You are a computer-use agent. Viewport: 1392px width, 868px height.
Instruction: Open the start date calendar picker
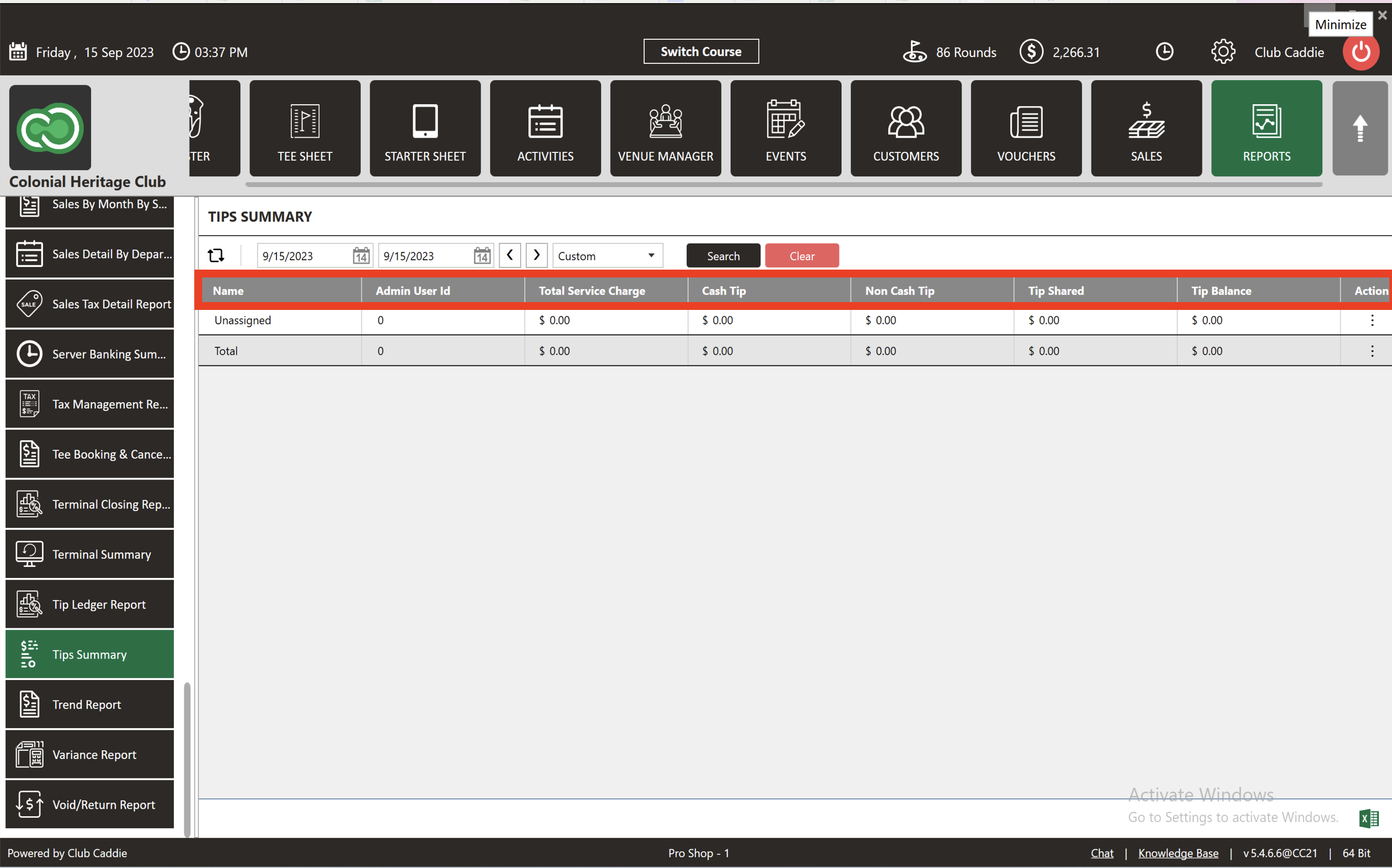361,256
